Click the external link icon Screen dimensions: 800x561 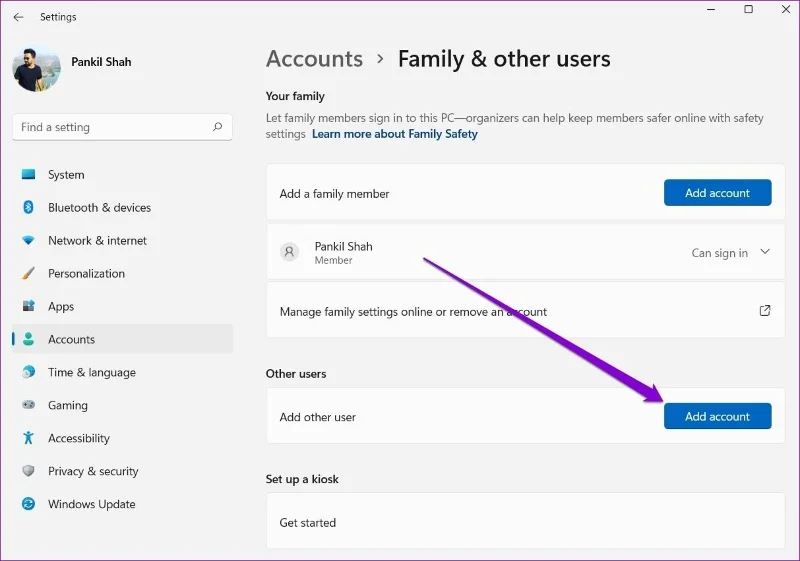[765, 311]
